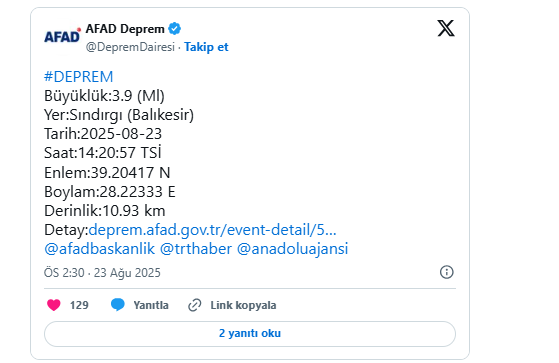Image resolution: width=559 pixels, height=363 pixels.
Task: Open the @afadbaskanlik mention
Action: [x=99, y=249]
